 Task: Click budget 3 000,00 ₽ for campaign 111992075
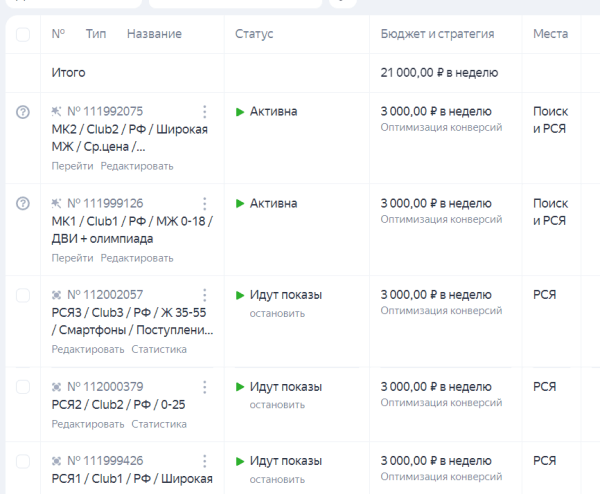436,111
